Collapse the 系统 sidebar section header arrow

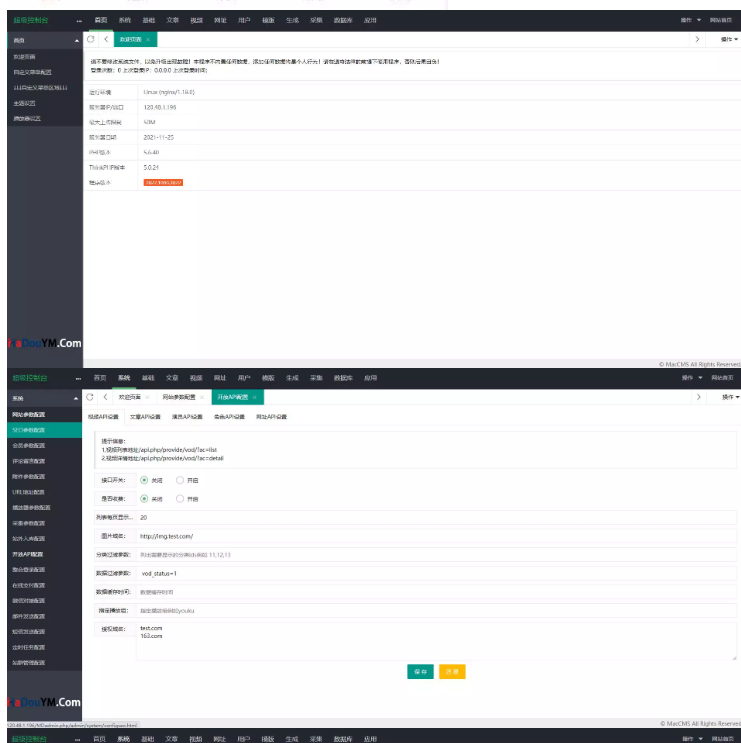coord(77,397)
